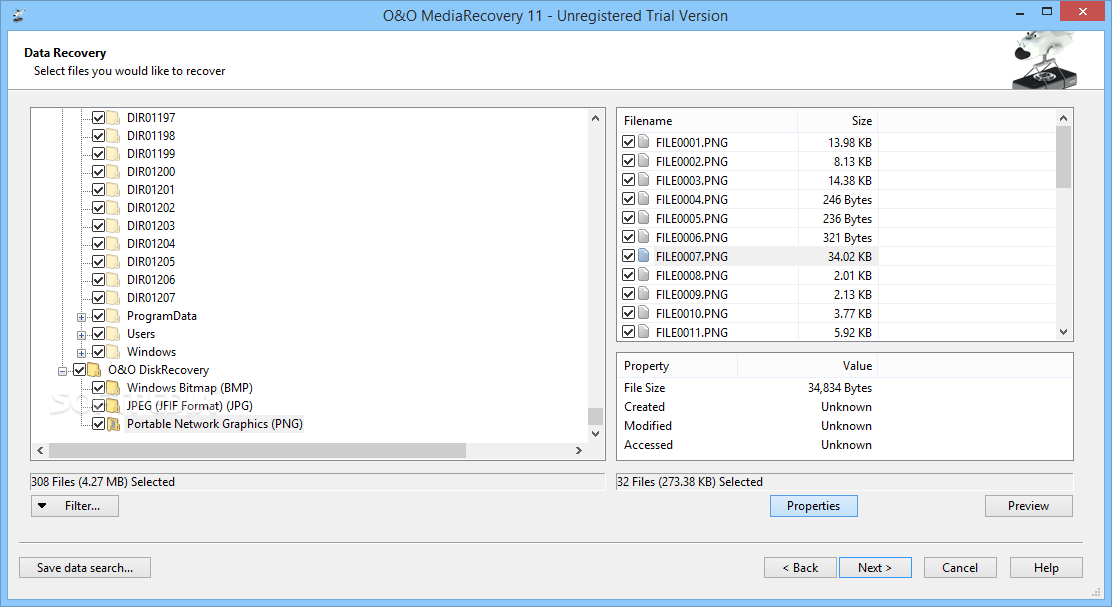This screenshot has width=1112, height=607.
Task: Uncheck the DIR01198 folder checkbox
Action: 99,135
